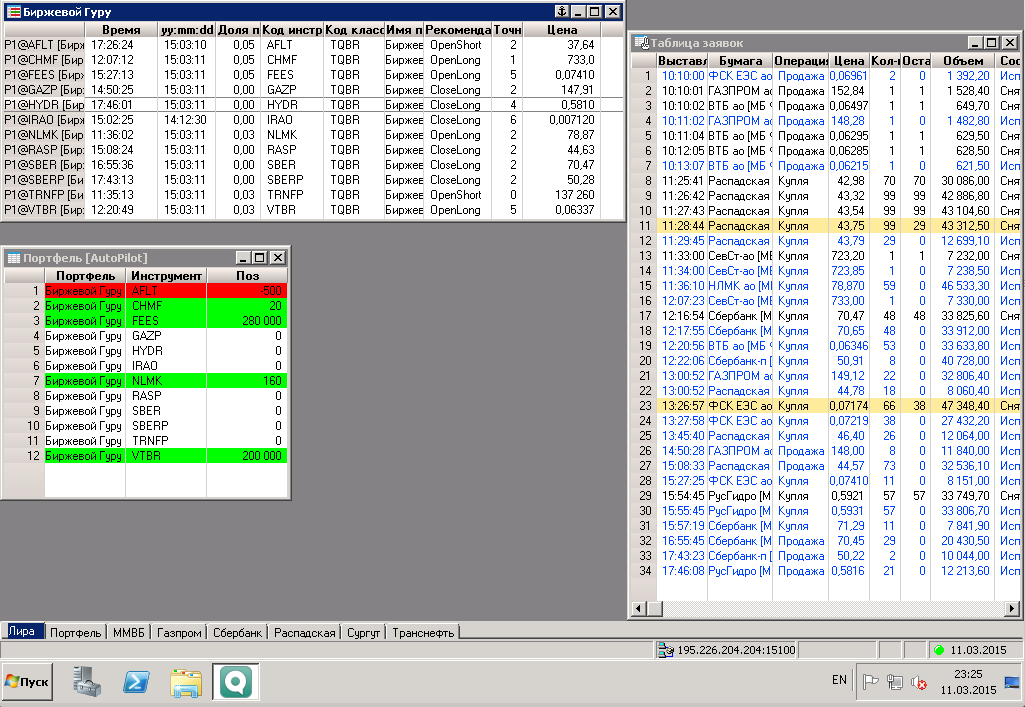1025x707 pixels.
Task: Select the VTBR row in Портфель table
Action: pos(145,456)
